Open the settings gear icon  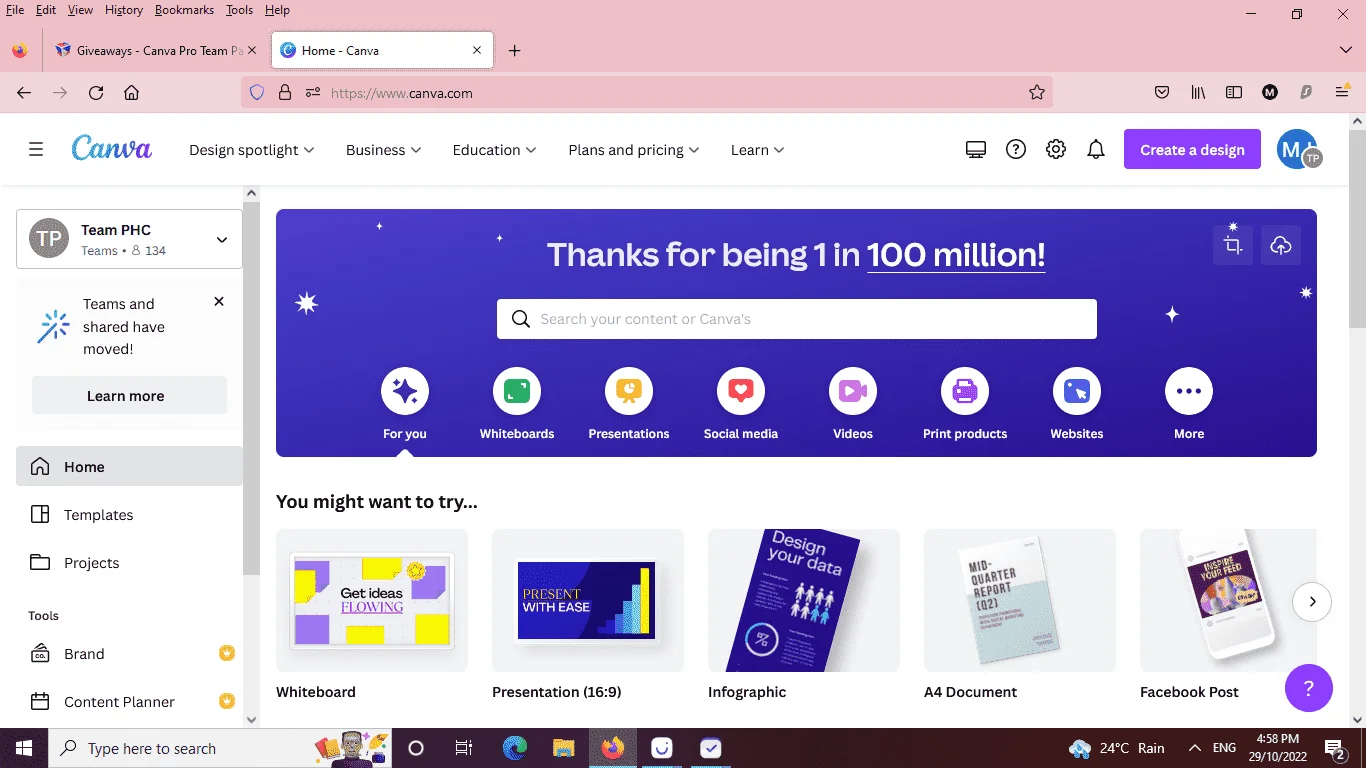click(1056, 150)
